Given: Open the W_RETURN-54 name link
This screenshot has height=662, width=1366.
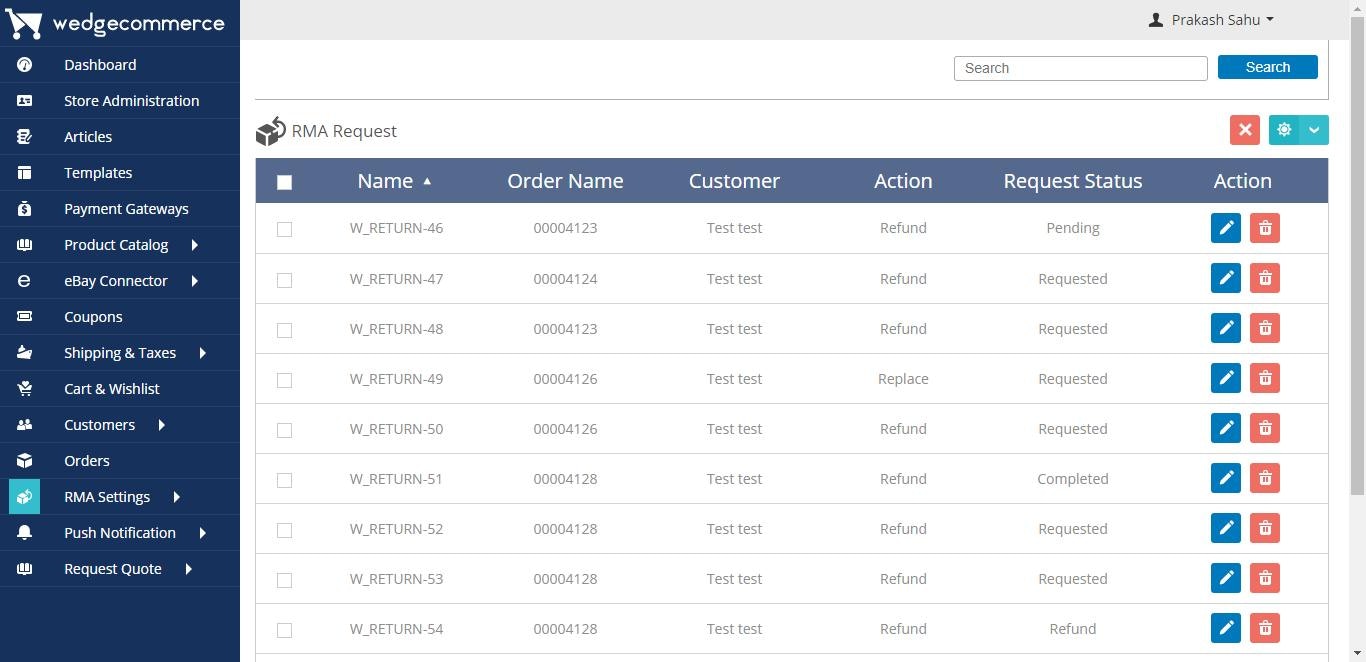Looking at the screenshot, I should click(x=396, y=629).
